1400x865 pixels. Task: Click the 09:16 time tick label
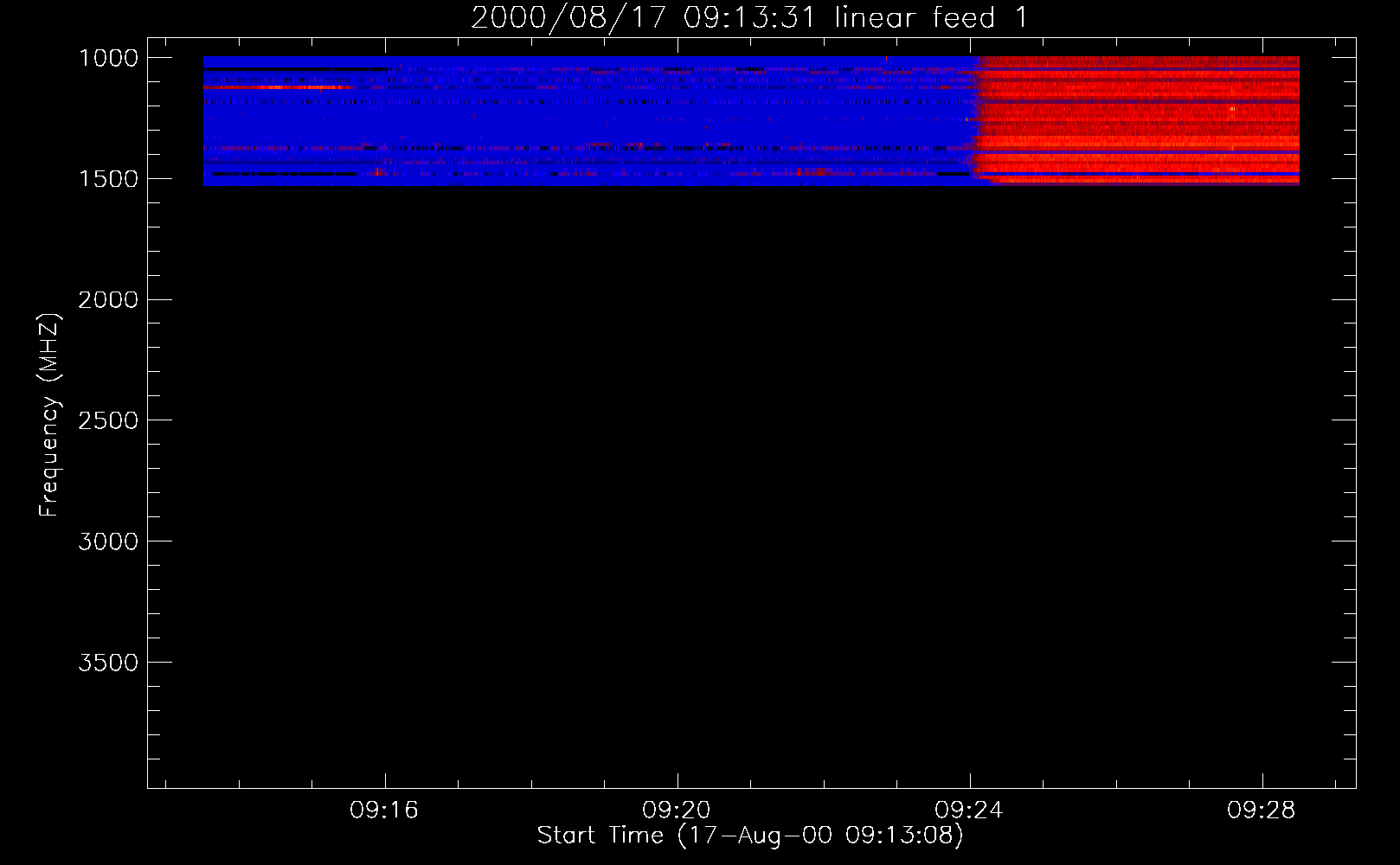[x=384, y=810]
